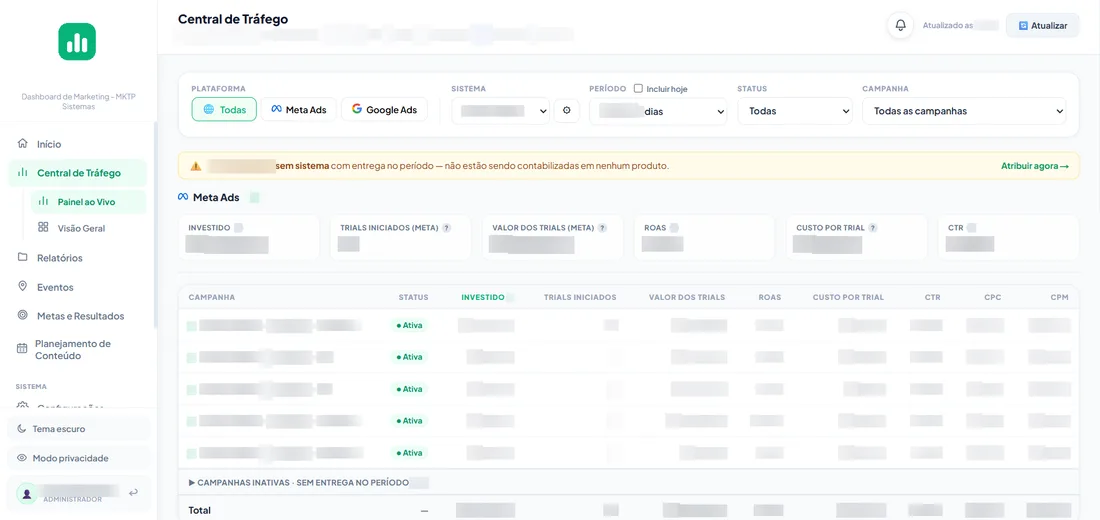This screenshot has width=1100, height=520.
Task: Toggle Modo privacidade
Action: pyautogui.click(x=78, y=458)
